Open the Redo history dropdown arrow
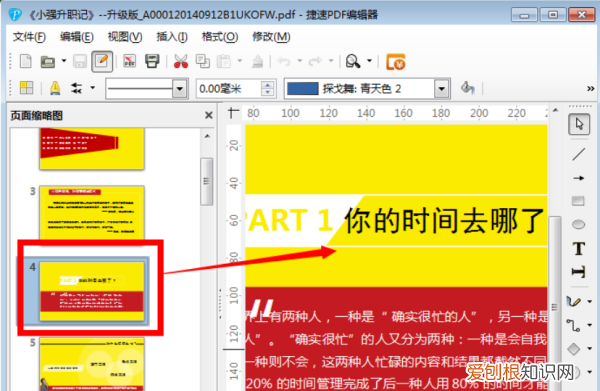 coord(331,60)
